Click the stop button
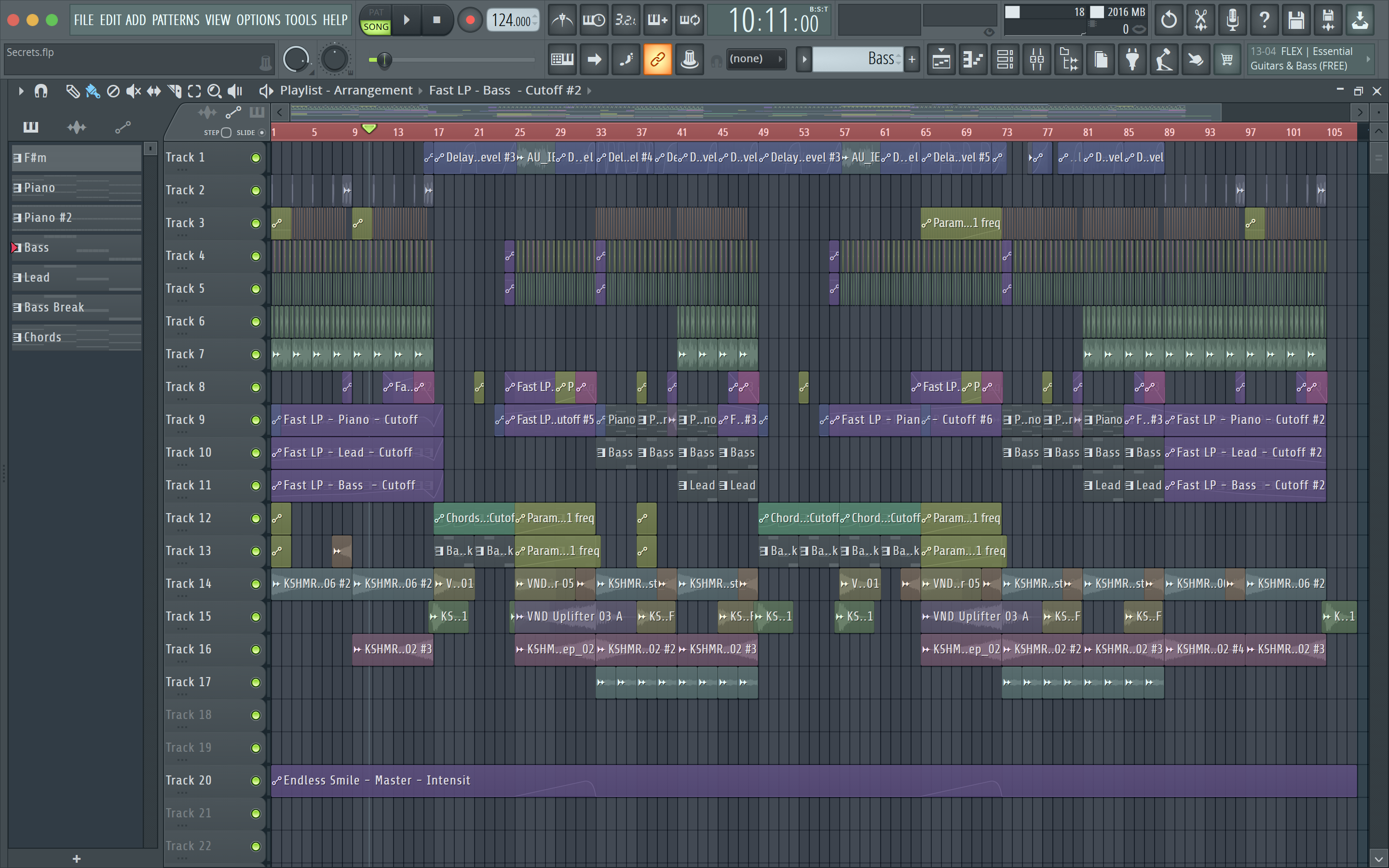The height and width of the screenshot is (868, 1389). click(437, 21)
